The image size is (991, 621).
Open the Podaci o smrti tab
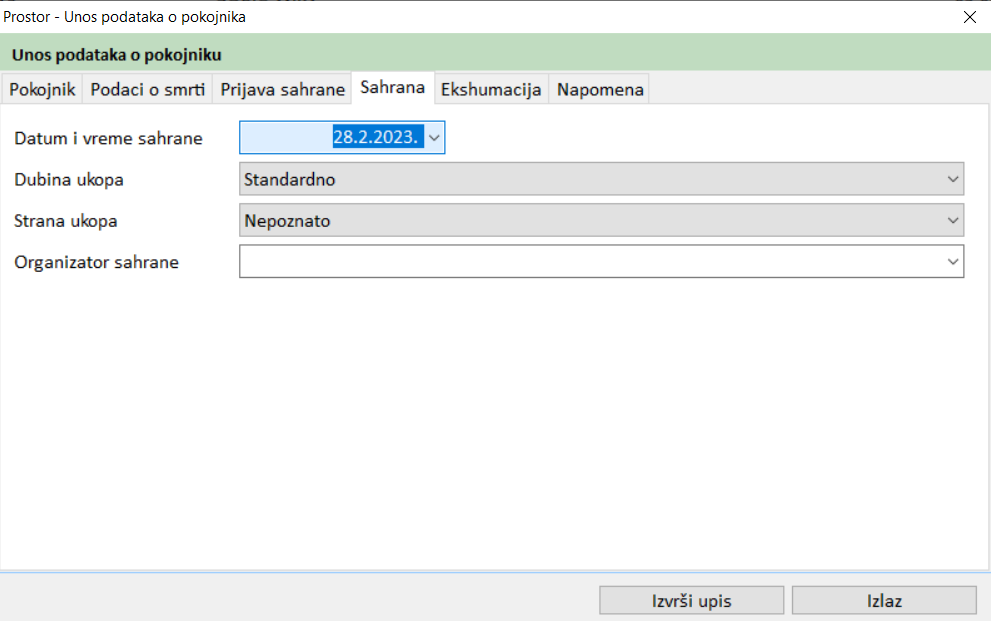click(147, 89)
